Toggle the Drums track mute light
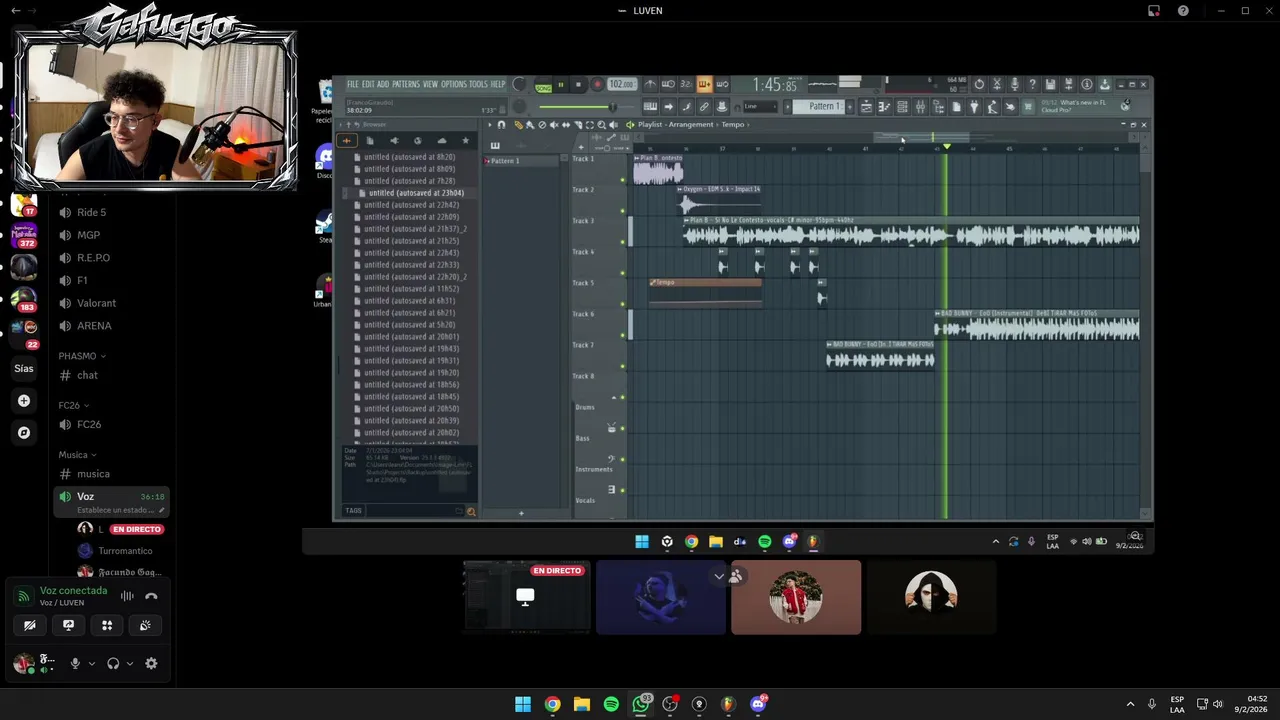Image resolution: width=1280 pixels, height=720 pixels. coord(623,428)
